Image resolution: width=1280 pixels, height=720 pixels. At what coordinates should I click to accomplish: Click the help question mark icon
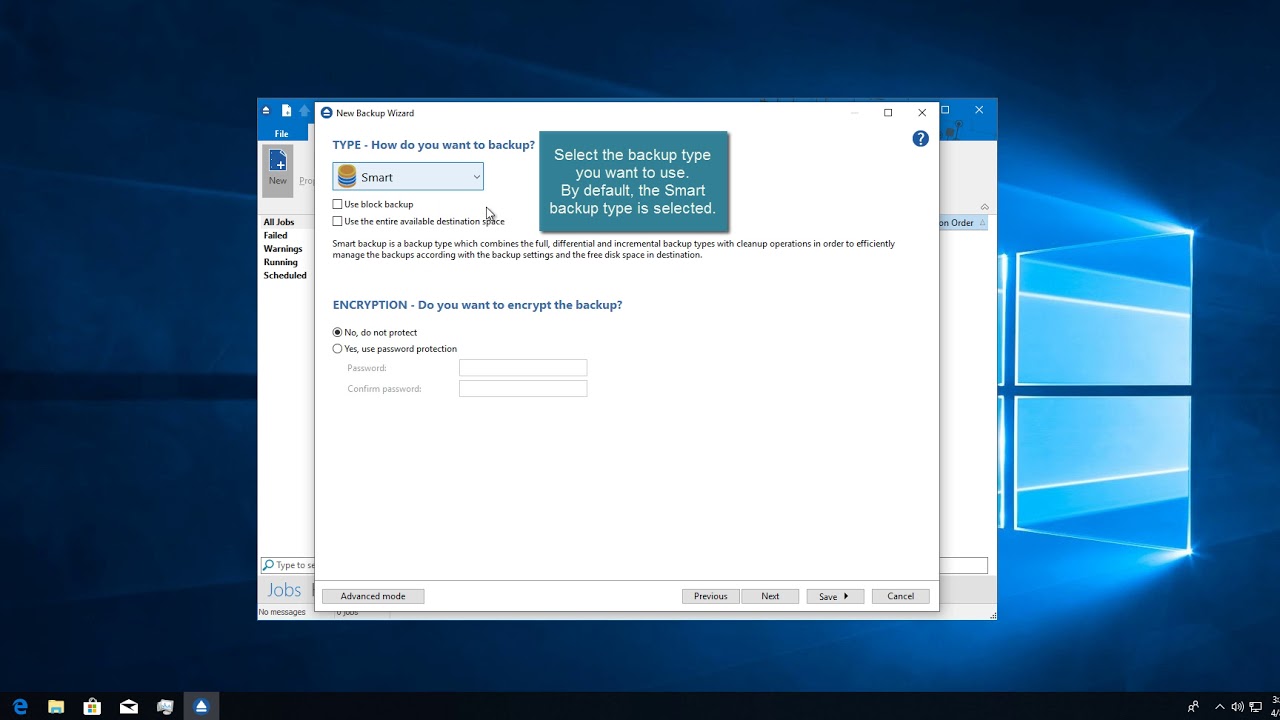920,139
